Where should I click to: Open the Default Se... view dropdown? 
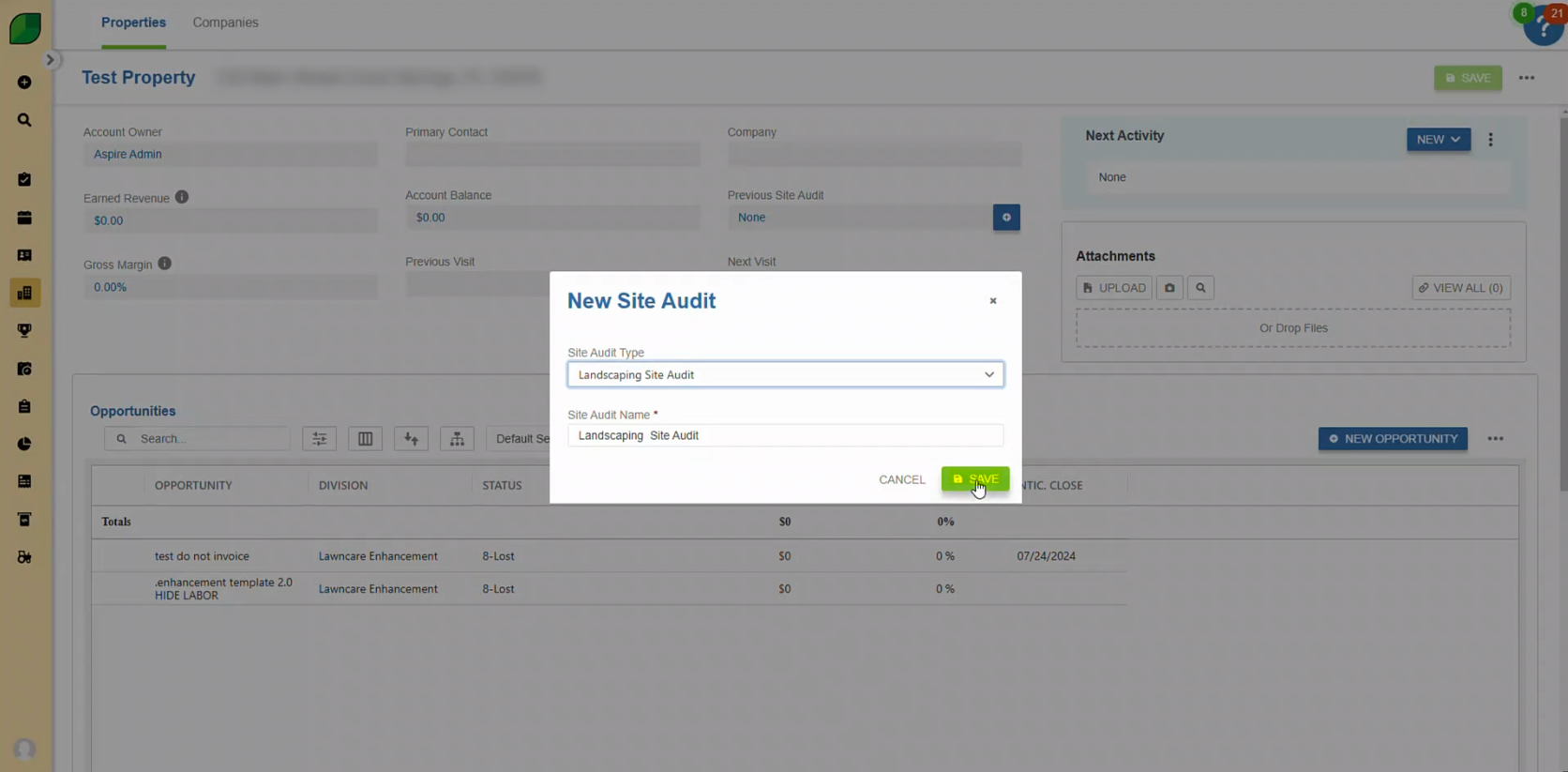520,438
